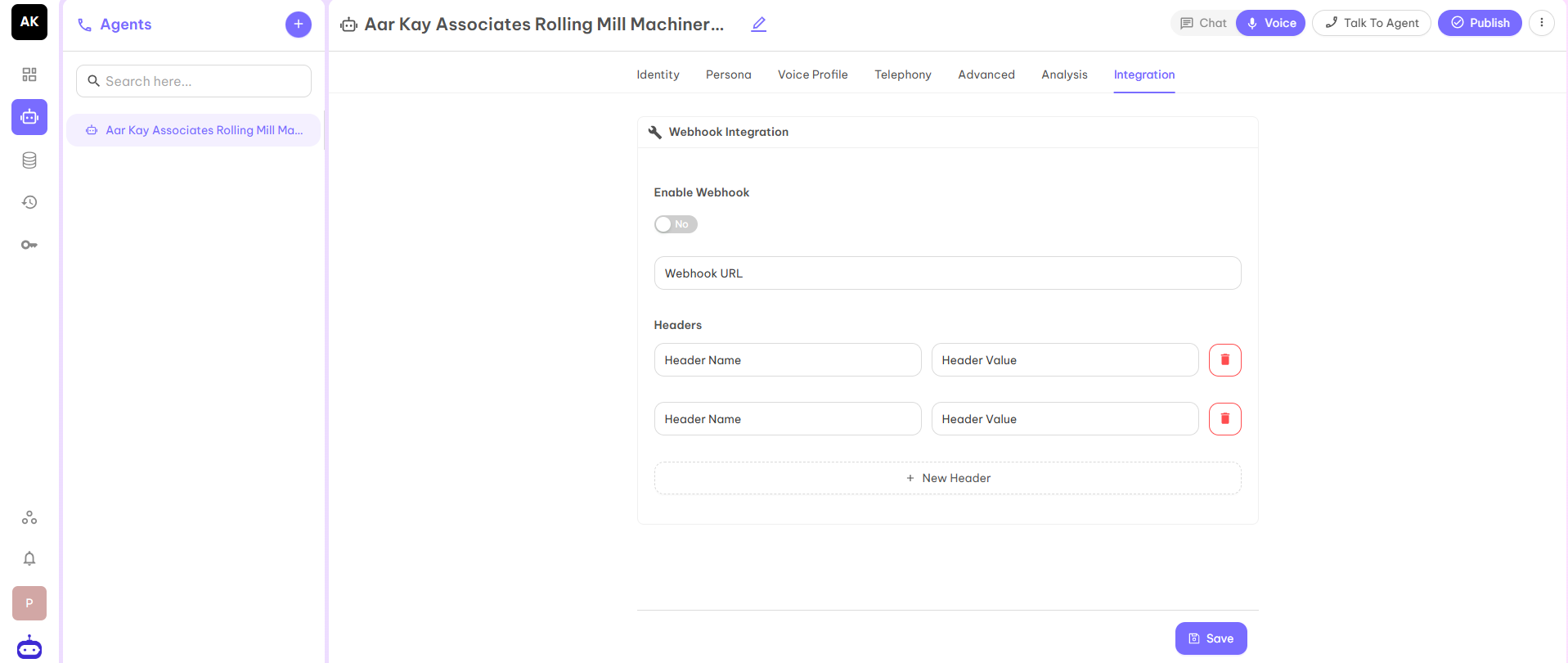Image resolution: width=1568 pixels, height=663 pixels.
Task: Click the second Header Name field
Action: (788, 419)
